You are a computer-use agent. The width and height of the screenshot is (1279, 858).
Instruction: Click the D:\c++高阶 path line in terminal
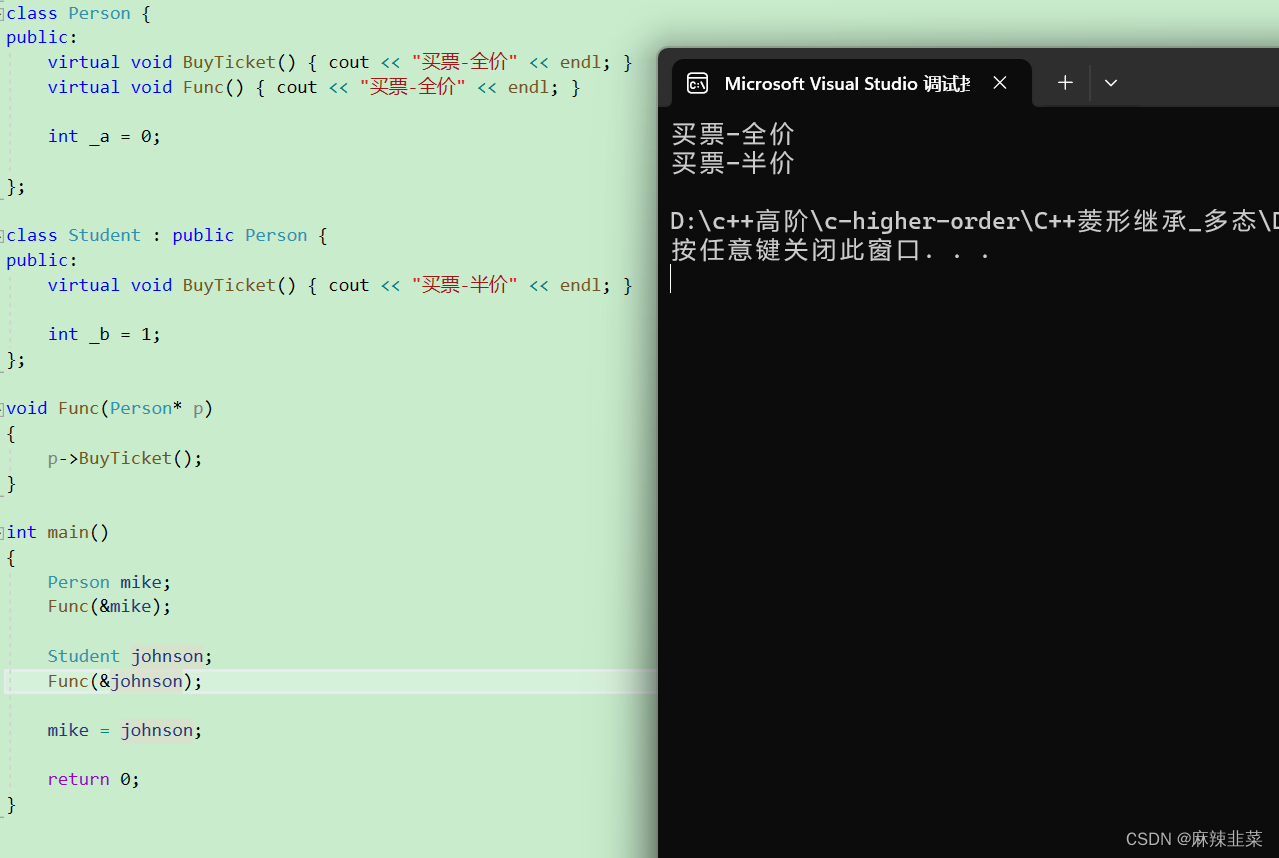point(900,220)
